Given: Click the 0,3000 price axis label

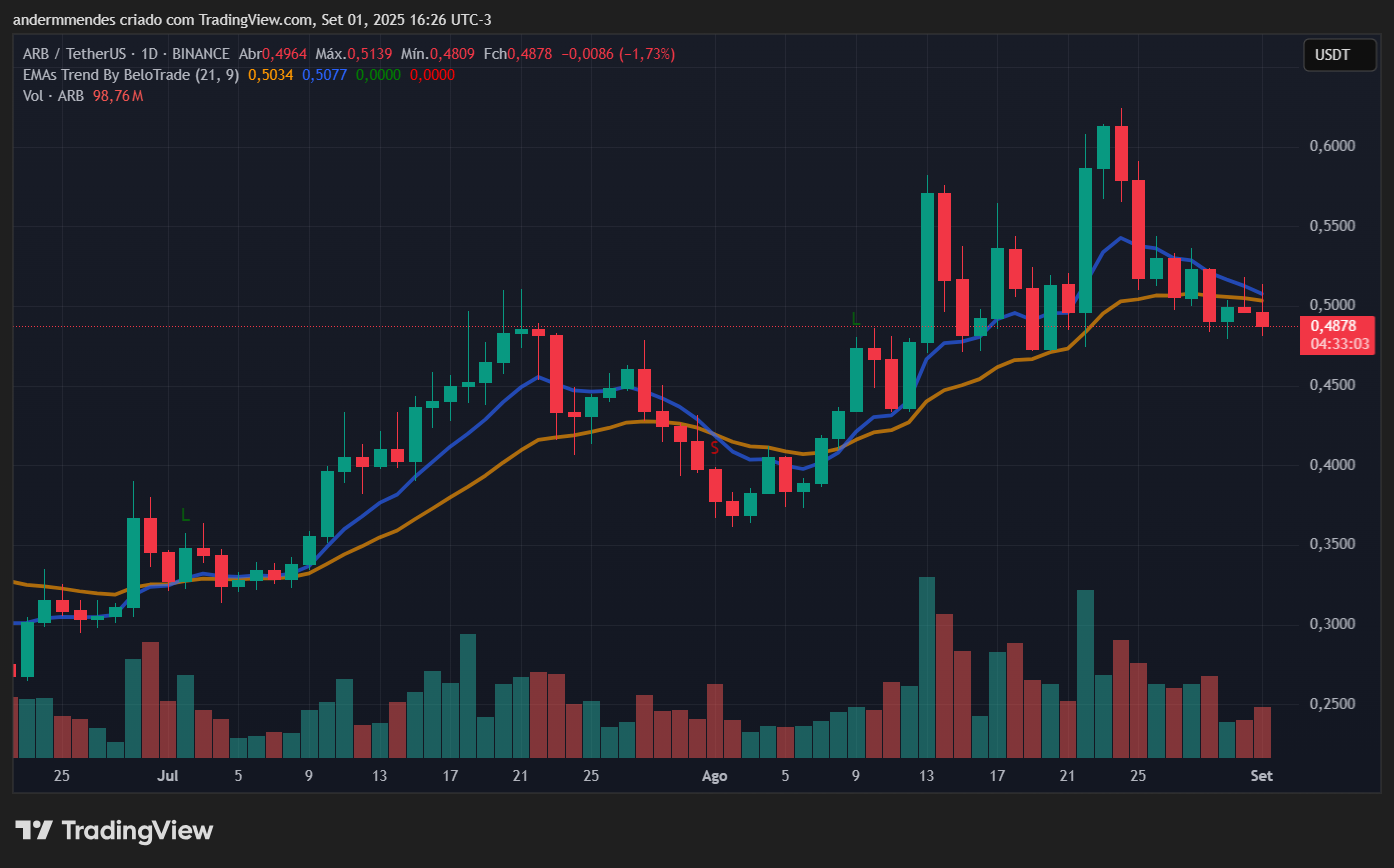Looking at the screenshot, I should (1331, 624).
